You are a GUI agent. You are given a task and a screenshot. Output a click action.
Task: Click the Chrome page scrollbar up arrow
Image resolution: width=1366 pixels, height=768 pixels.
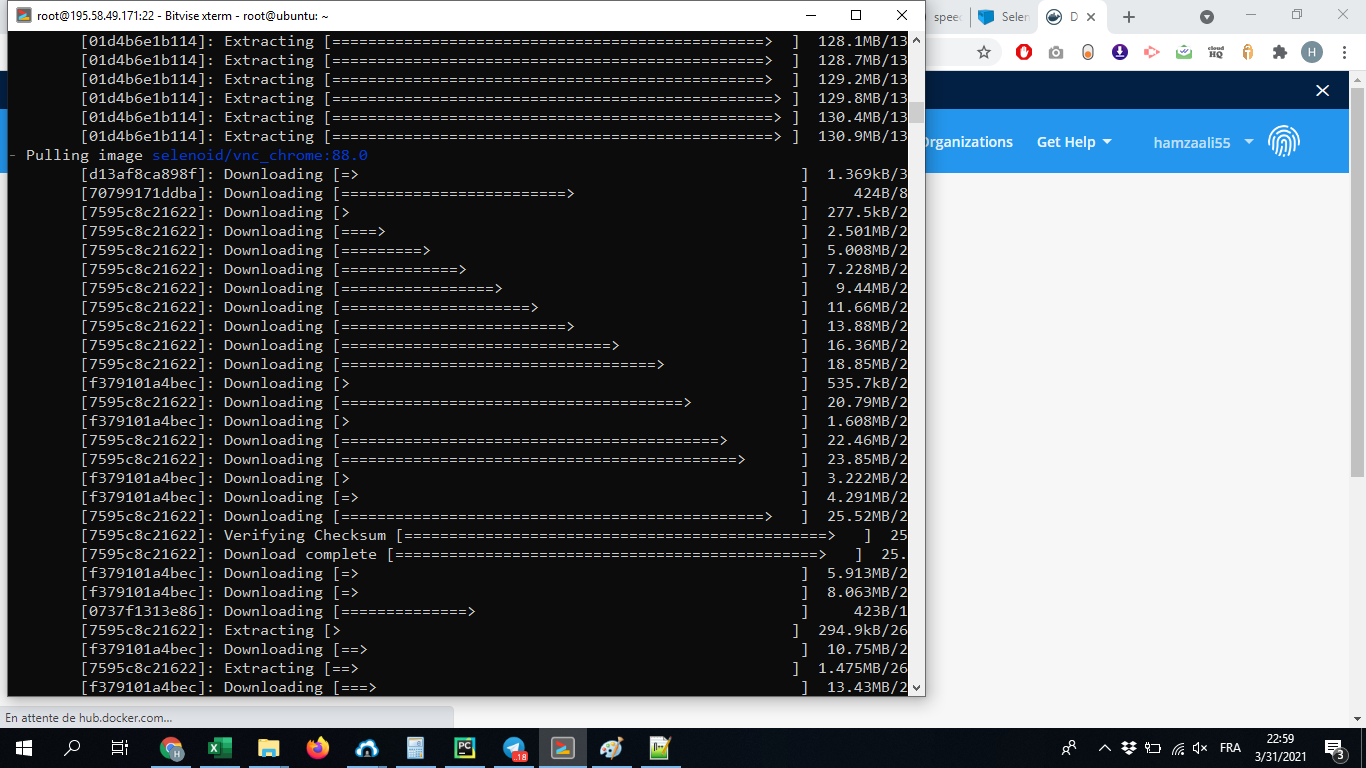[x=1357, y=79]
